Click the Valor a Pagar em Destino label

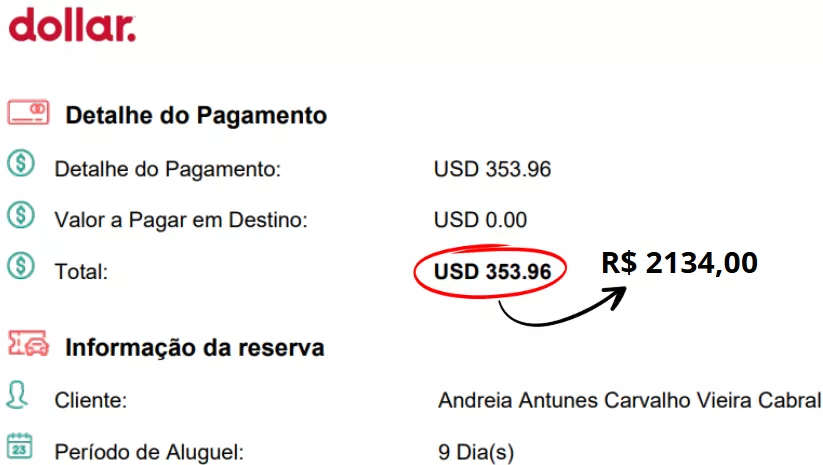click(x=180, y=220)
